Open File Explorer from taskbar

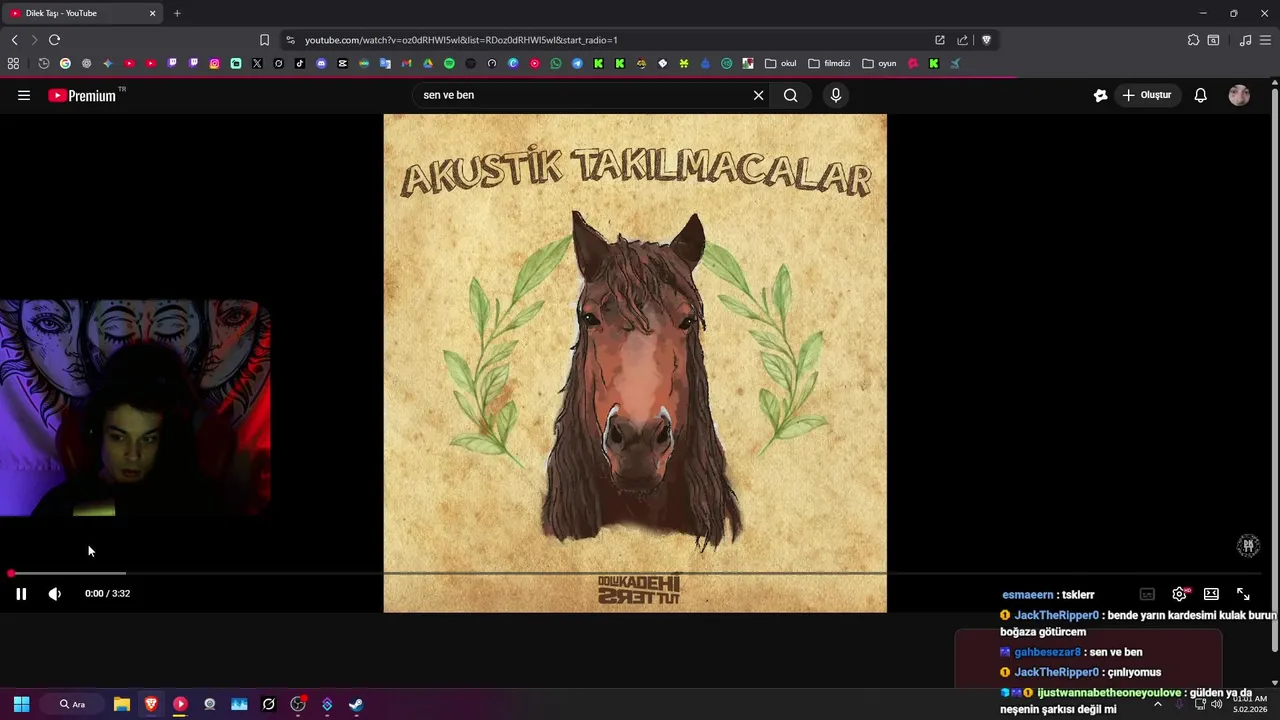tap(122, 704)
